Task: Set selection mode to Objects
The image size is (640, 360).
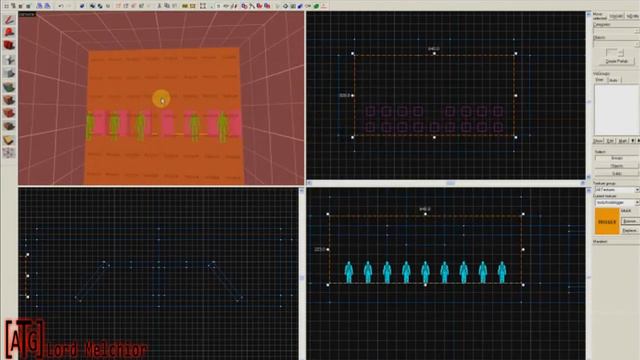Action: 616,166
